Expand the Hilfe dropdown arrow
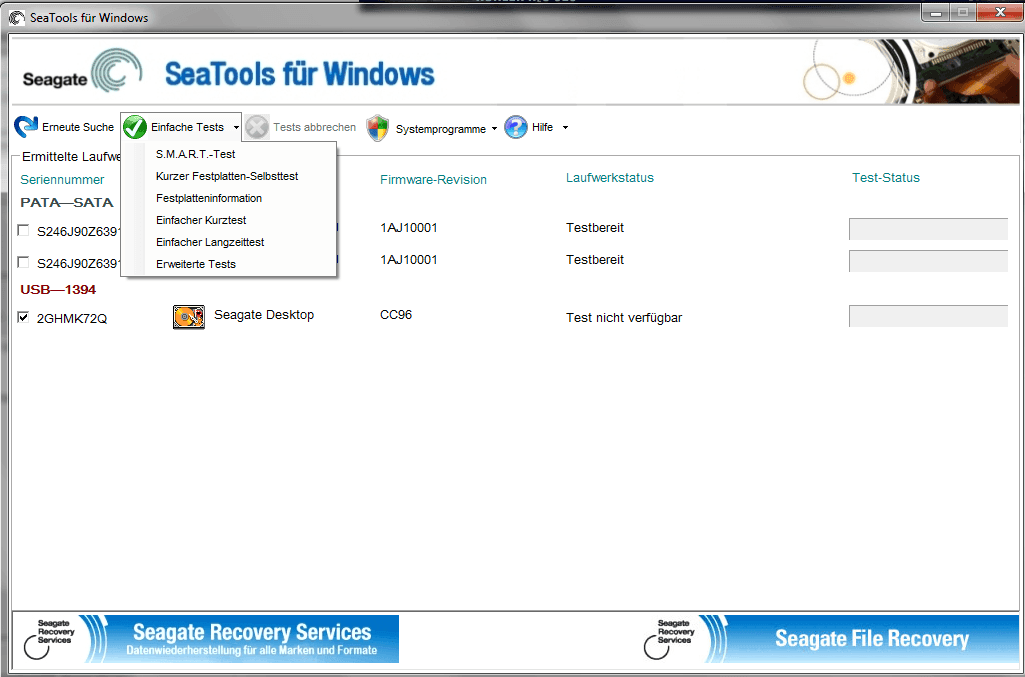Screen dimensions: 1025x677 click(565, 127)
